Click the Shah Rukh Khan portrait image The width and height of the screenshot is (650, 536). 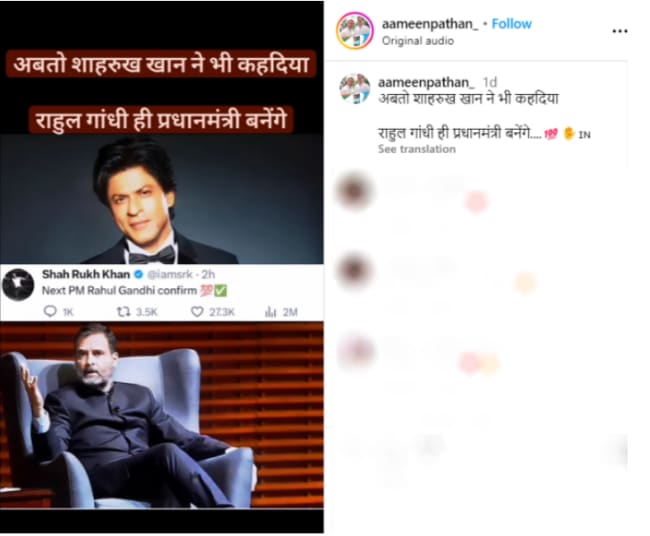(162, 199)
